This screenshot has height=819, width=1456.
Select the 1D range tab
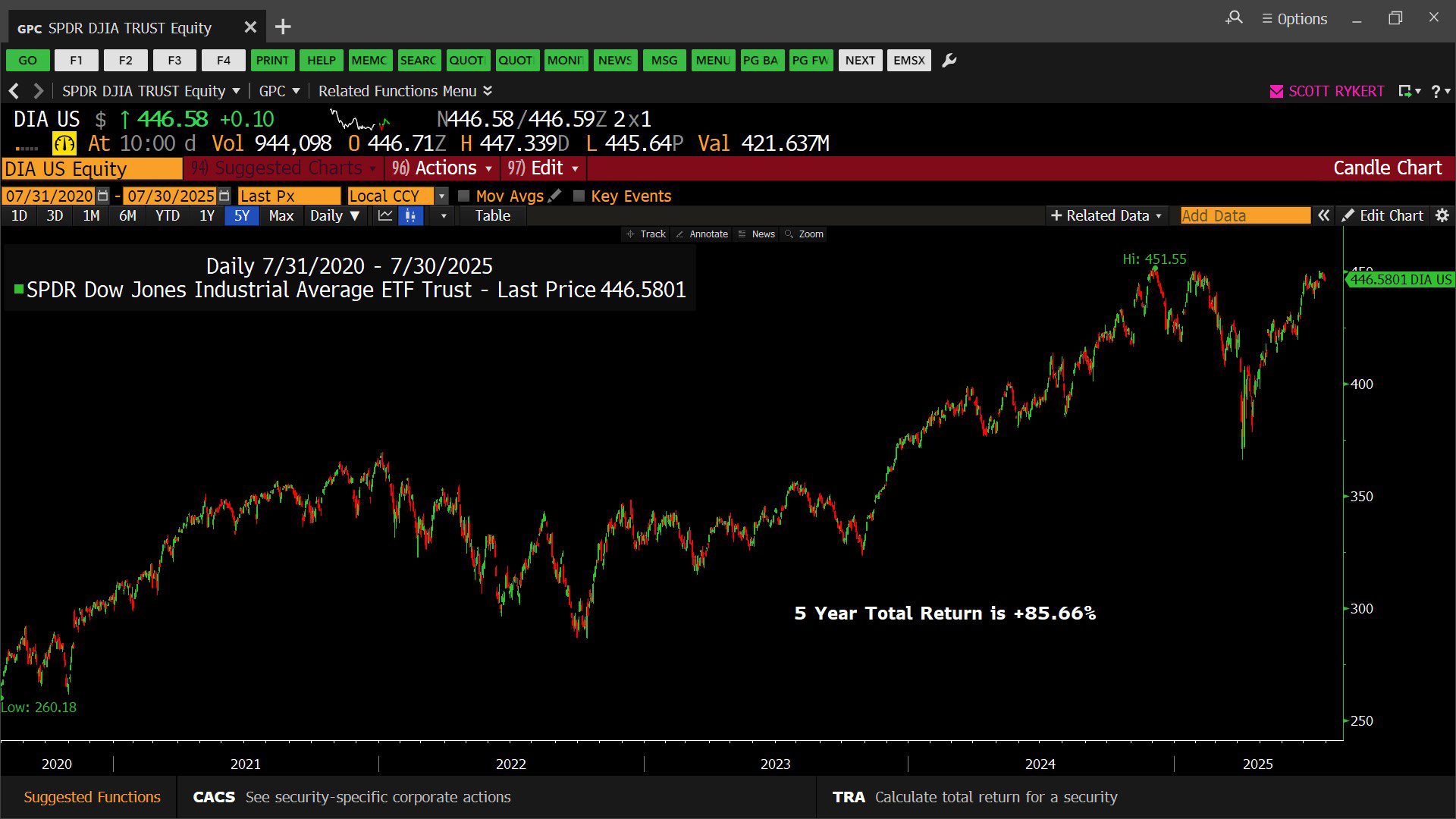click(x=19, y=216)
